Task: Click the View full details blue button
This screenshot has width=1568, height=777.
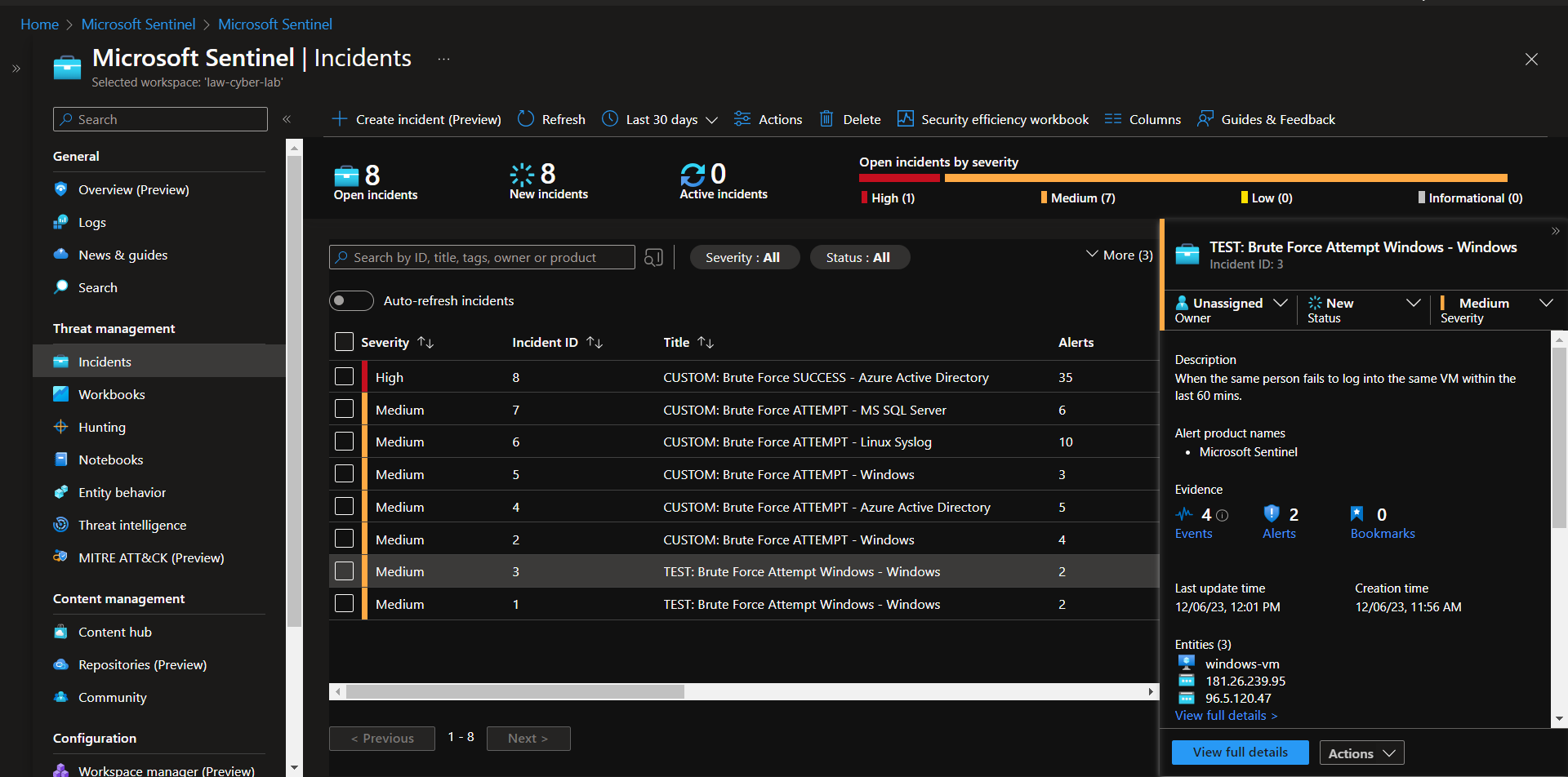Action: coord(1240,753)
